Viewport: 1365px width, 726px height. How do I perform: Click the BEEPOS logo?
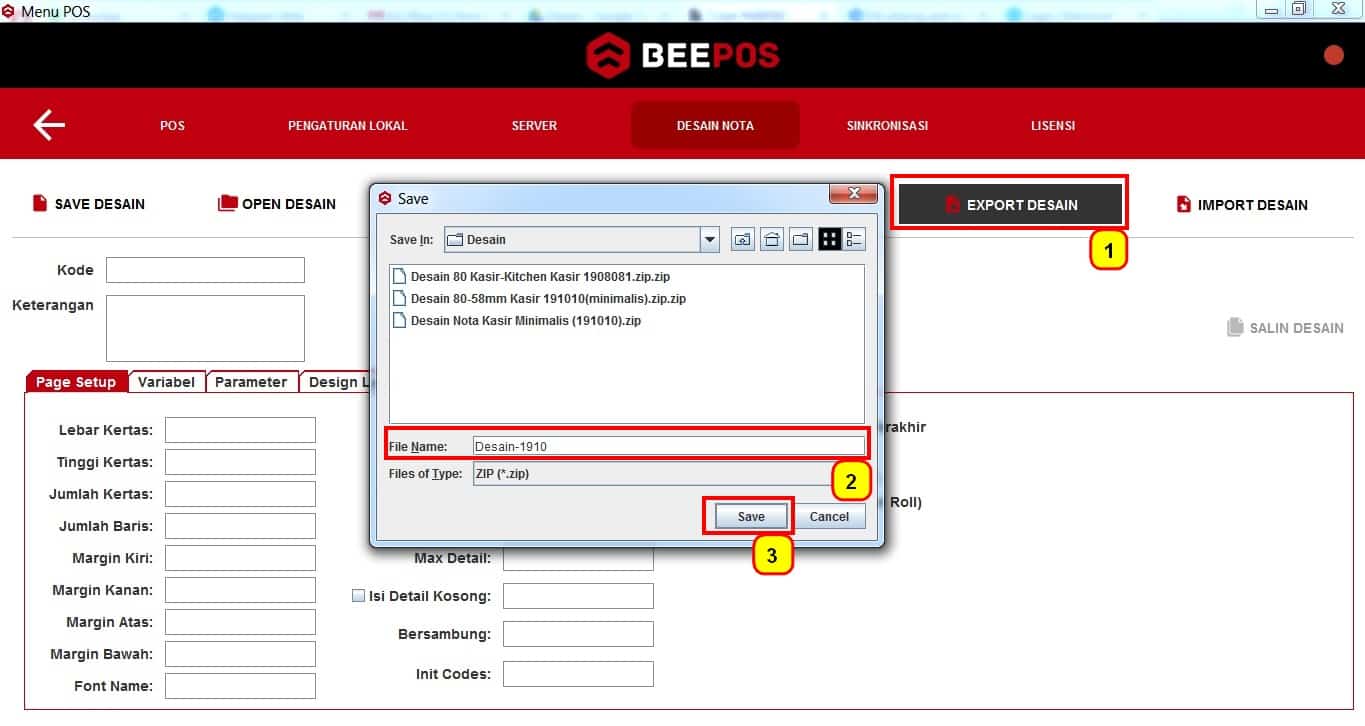click(682, 54)
